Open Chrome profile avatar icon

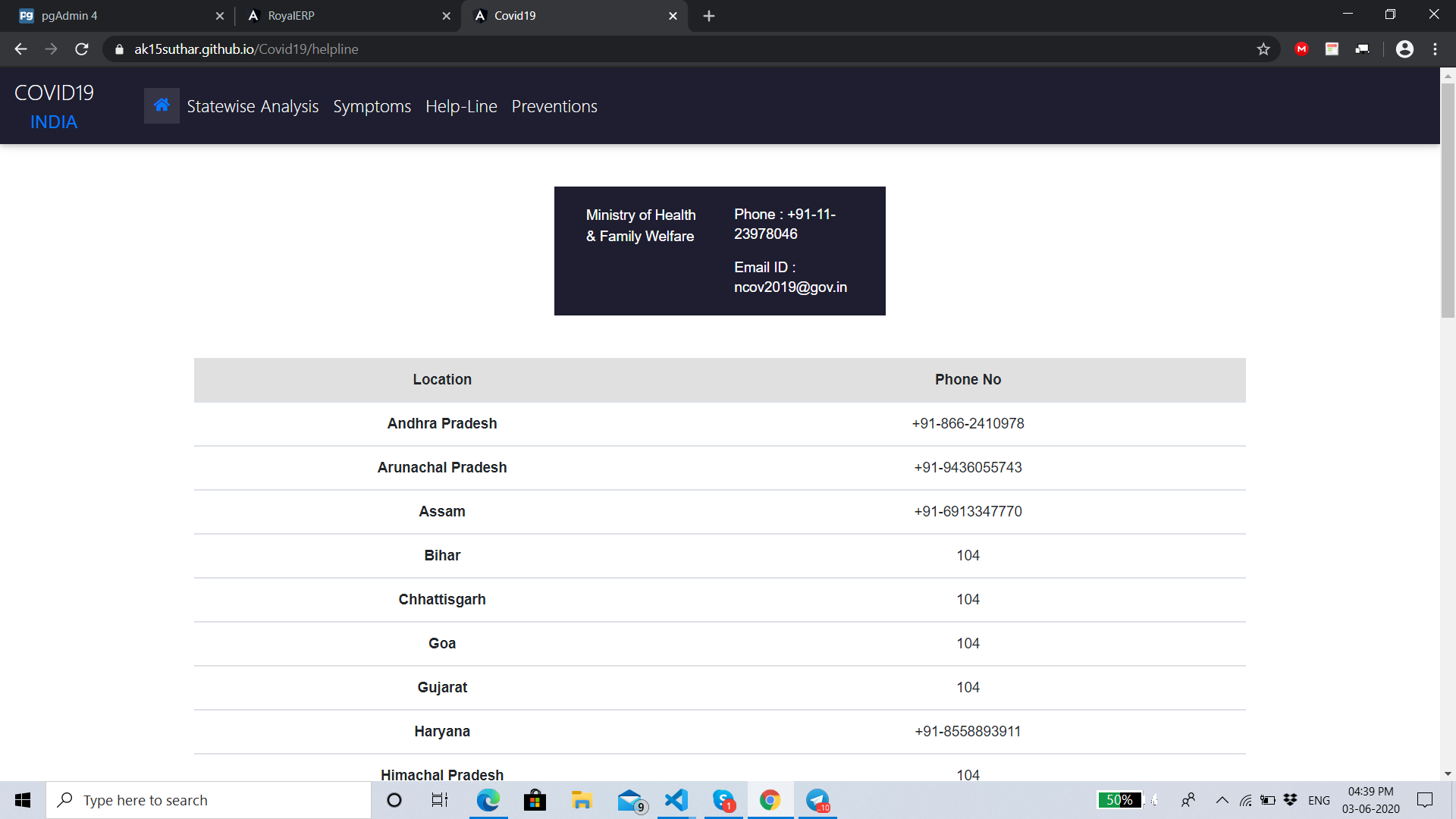(x=1404, y=49)
